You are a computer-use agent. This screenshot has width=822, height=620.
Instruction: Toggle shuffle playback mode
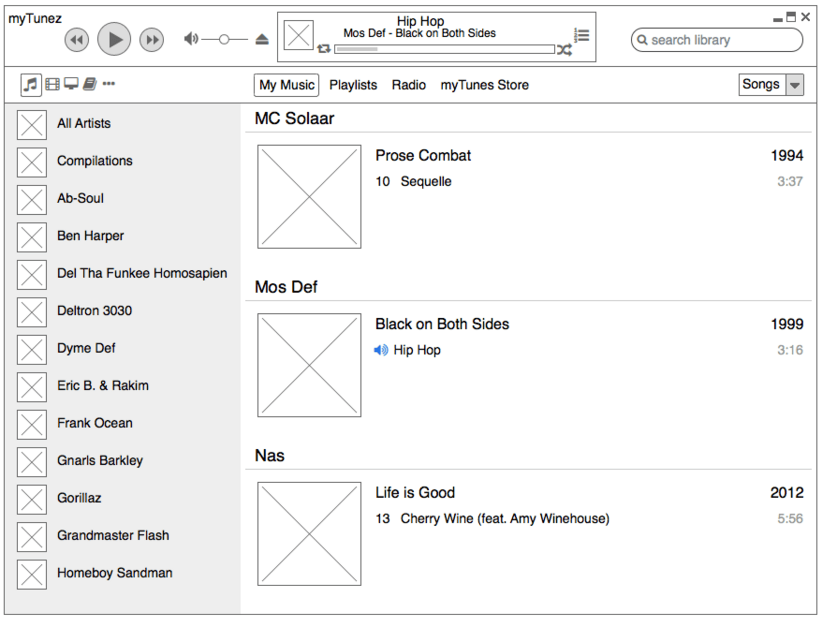[x=565, y=49]
